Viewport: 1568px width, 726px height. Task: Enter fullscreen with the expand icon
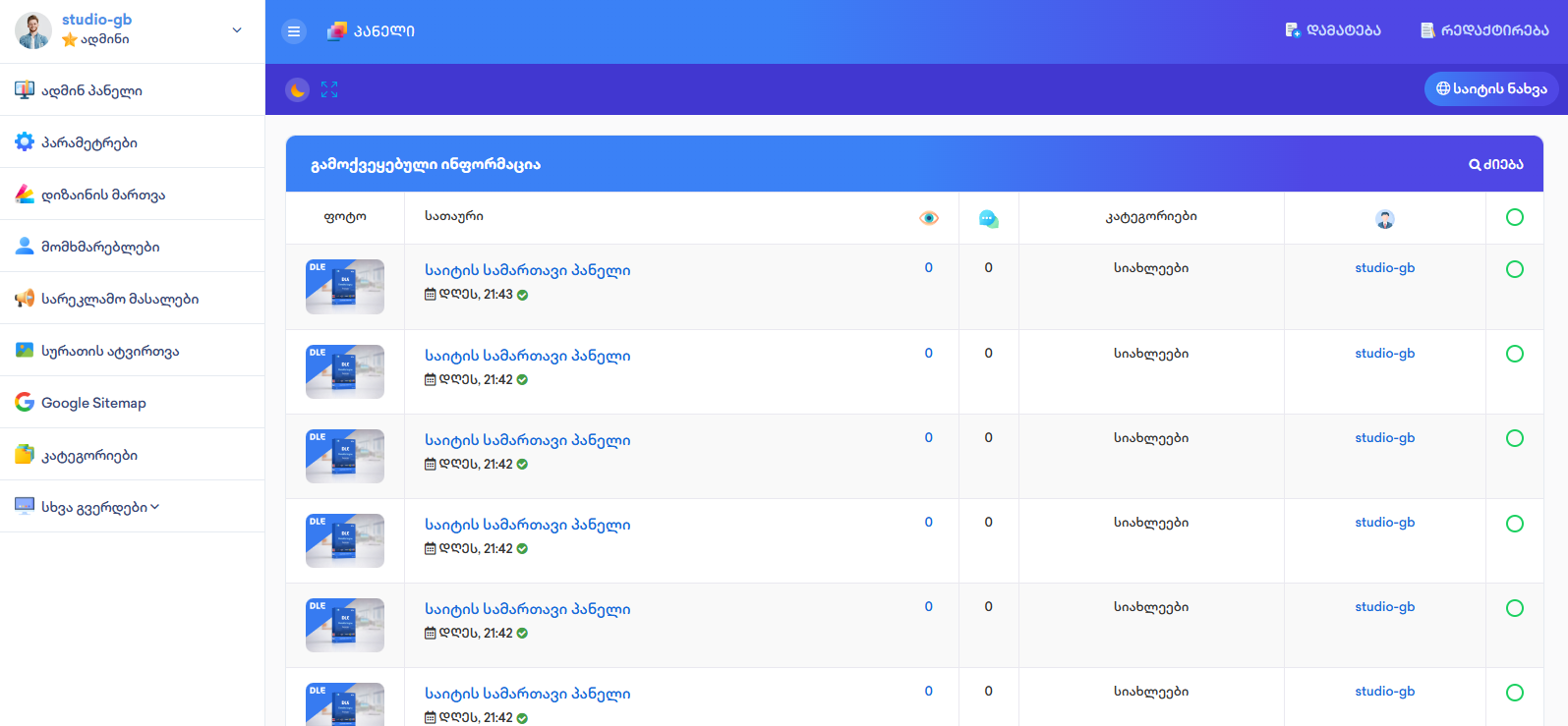pos(329,89)
